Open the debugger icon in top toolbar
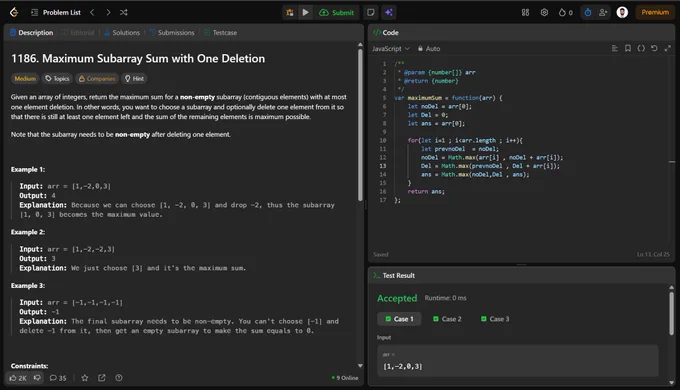680x390 pixels. pyautogui.click(x=290, y=13)
